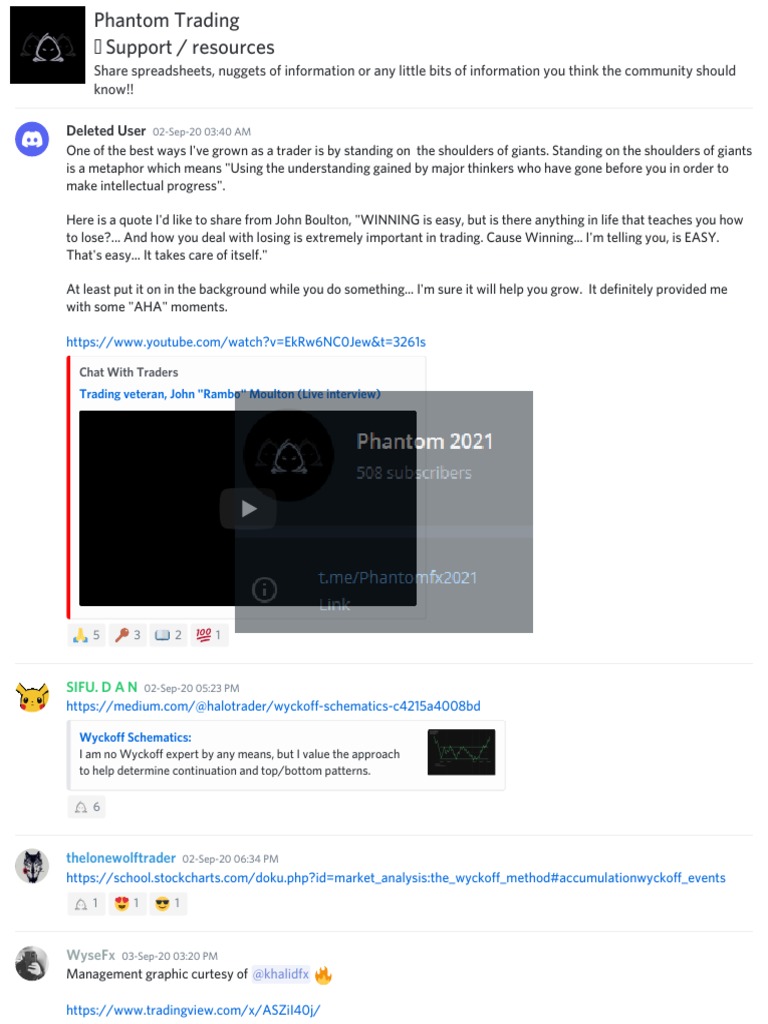Play the Chat With Traders video
Viewport: 768px width, 1024px height.
(x=248, y=508)
